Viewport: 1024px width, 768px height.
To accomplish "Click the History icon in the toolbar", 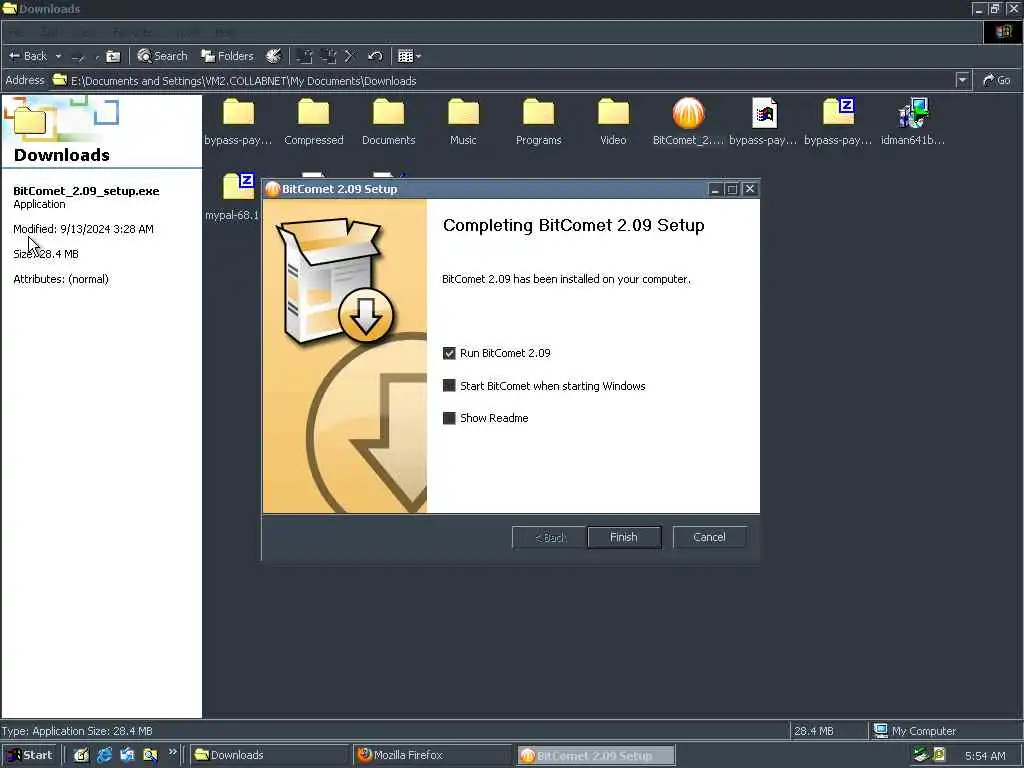I will point(274,56).
